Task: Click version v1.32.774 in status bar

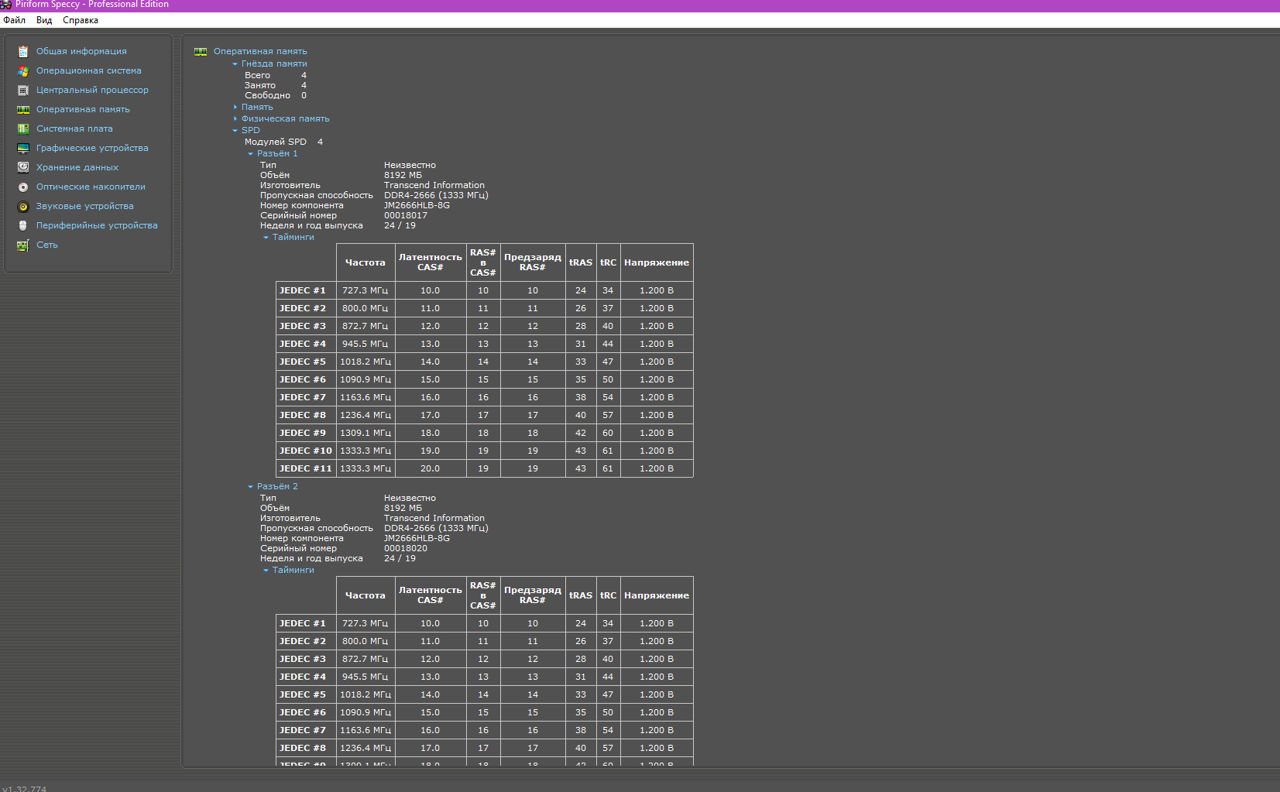Action: (24, 789)
